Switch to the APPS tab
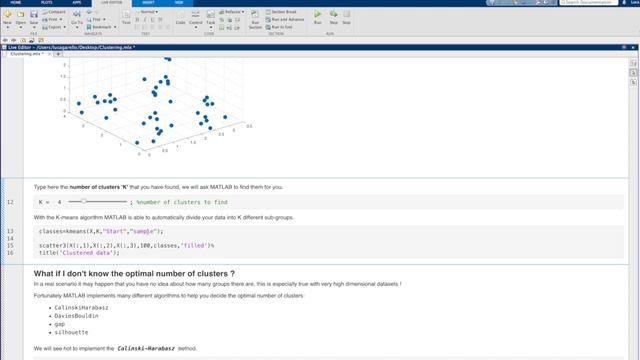Viewport: 640px width, 360px height. point(76,2)
